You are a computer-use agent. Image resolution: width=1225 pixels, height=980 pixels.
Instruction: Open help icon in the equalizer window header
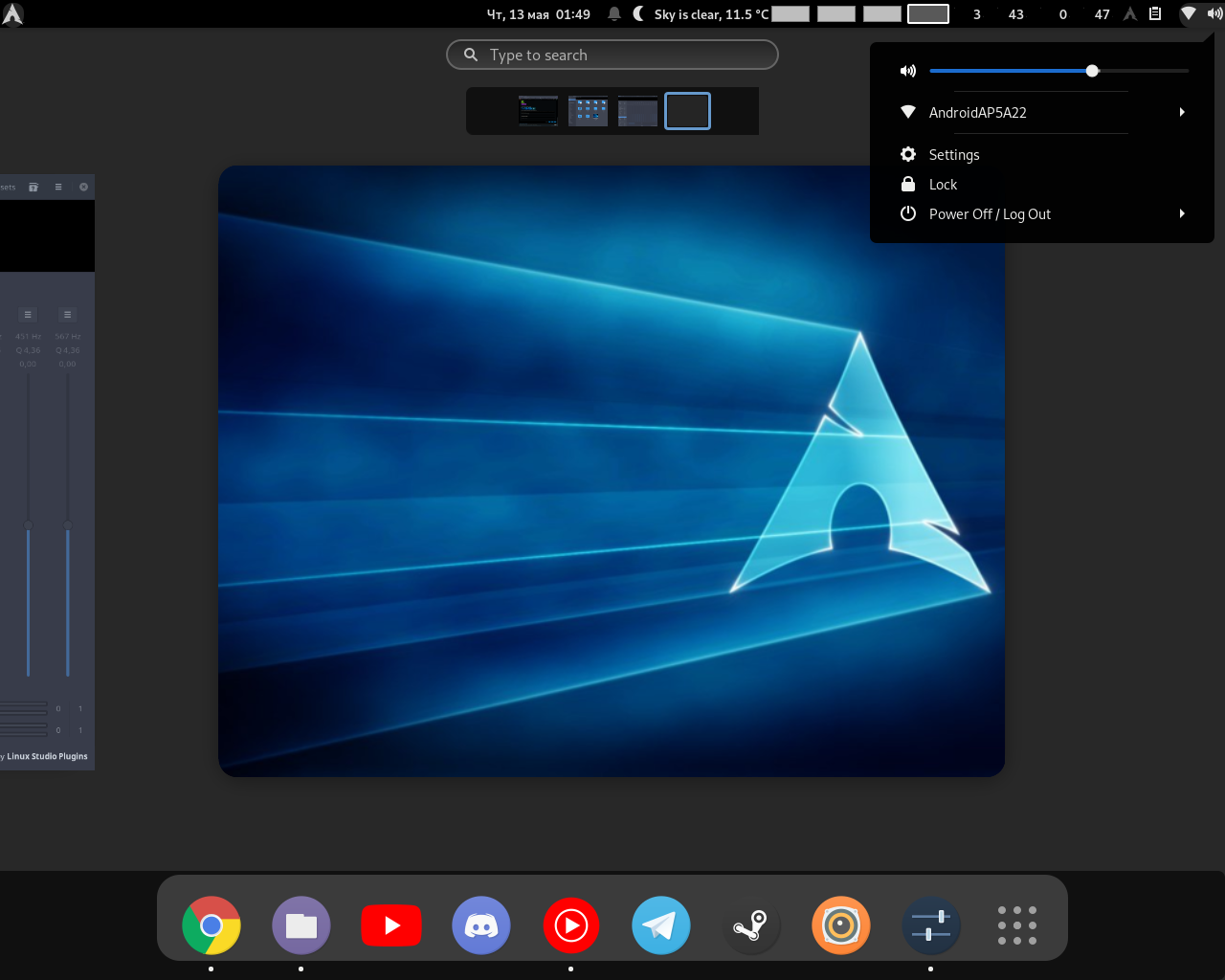tap(33, 187)
